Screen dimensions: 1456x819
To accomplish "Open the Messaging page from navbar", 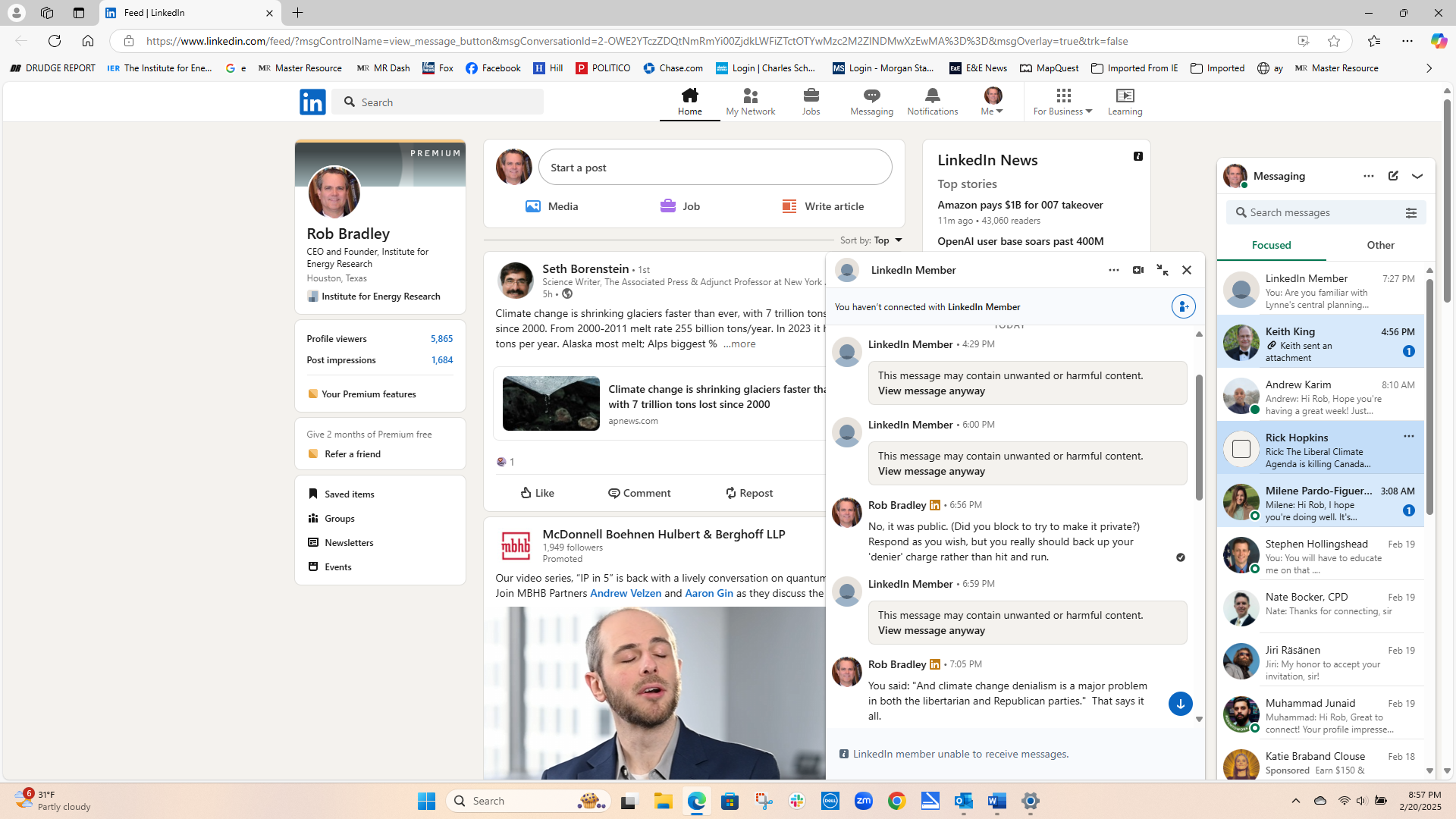I will pos(871,102).
